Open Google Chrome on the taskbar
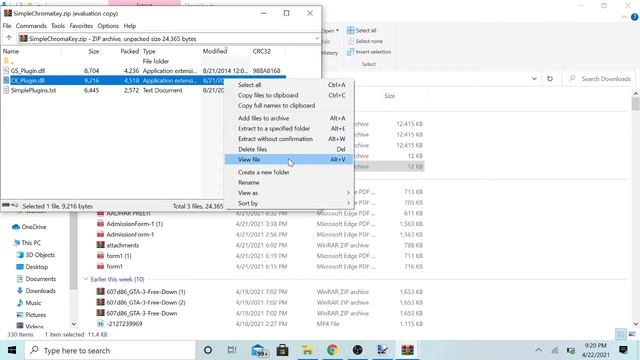Viewport: 640px width, 360px height. [333, 350]
